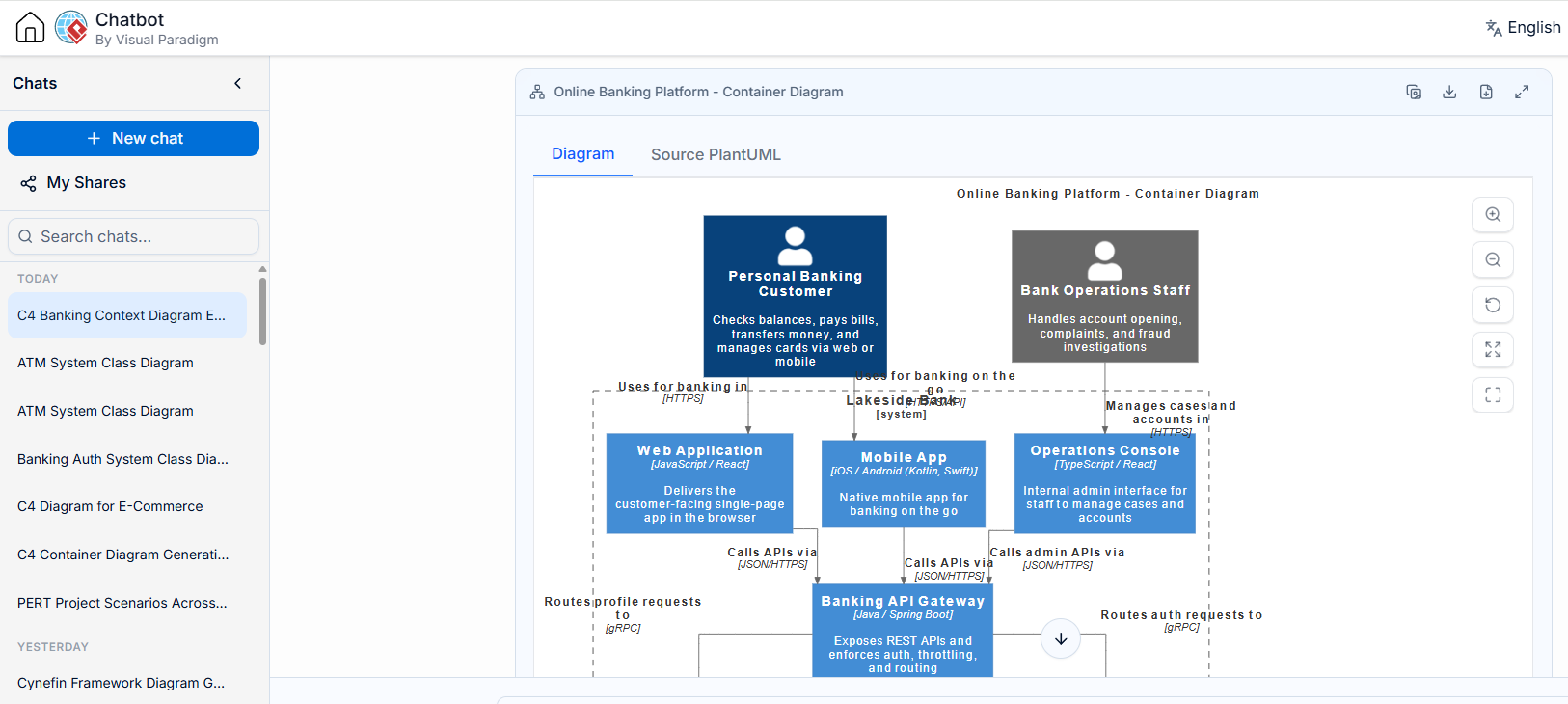Switch to the Diagram tab
The width and height of the screenshot is (1568, 704).
582,154
